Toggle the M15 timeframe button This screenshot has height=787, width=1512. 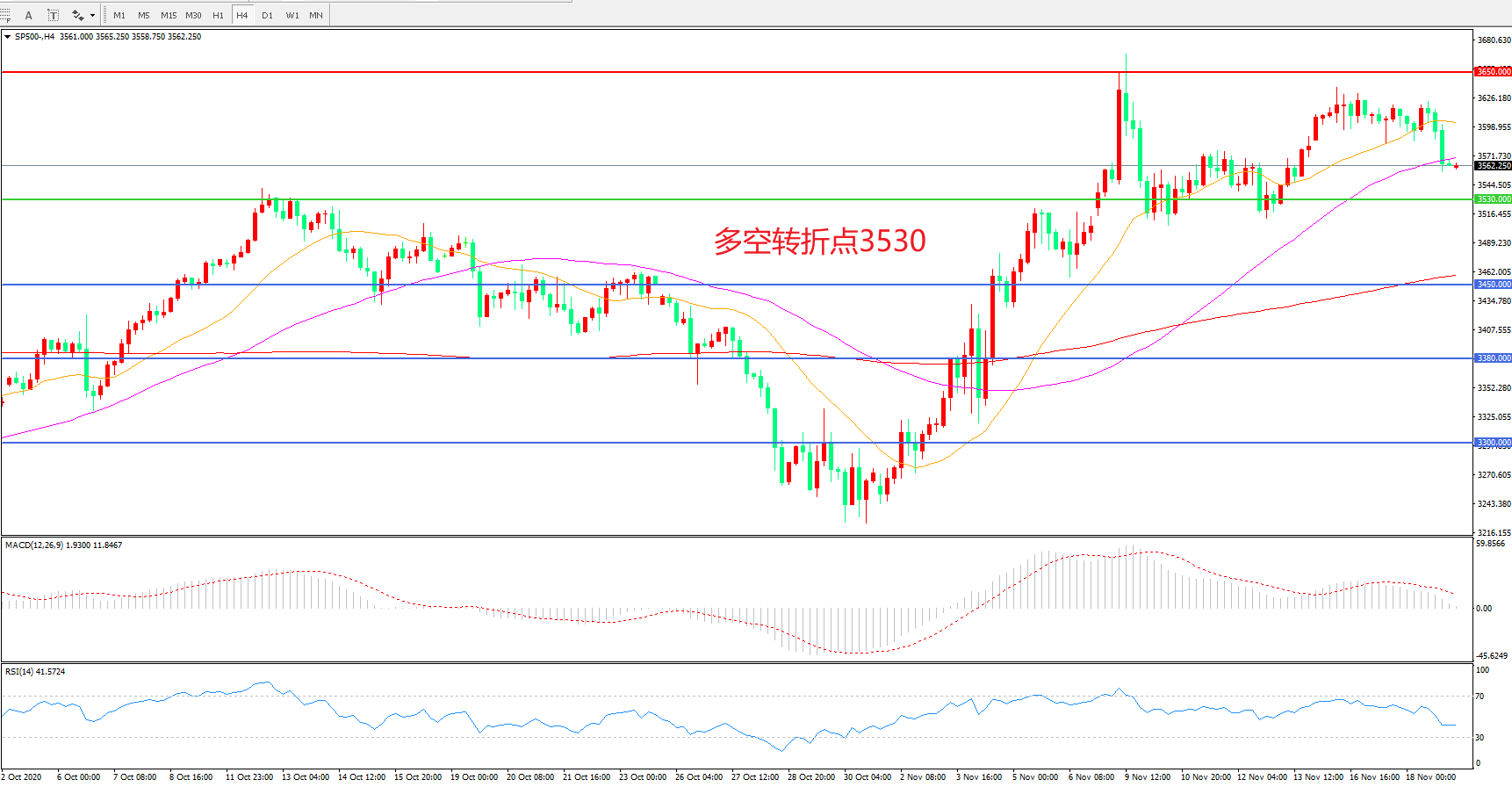click(169, 15)
